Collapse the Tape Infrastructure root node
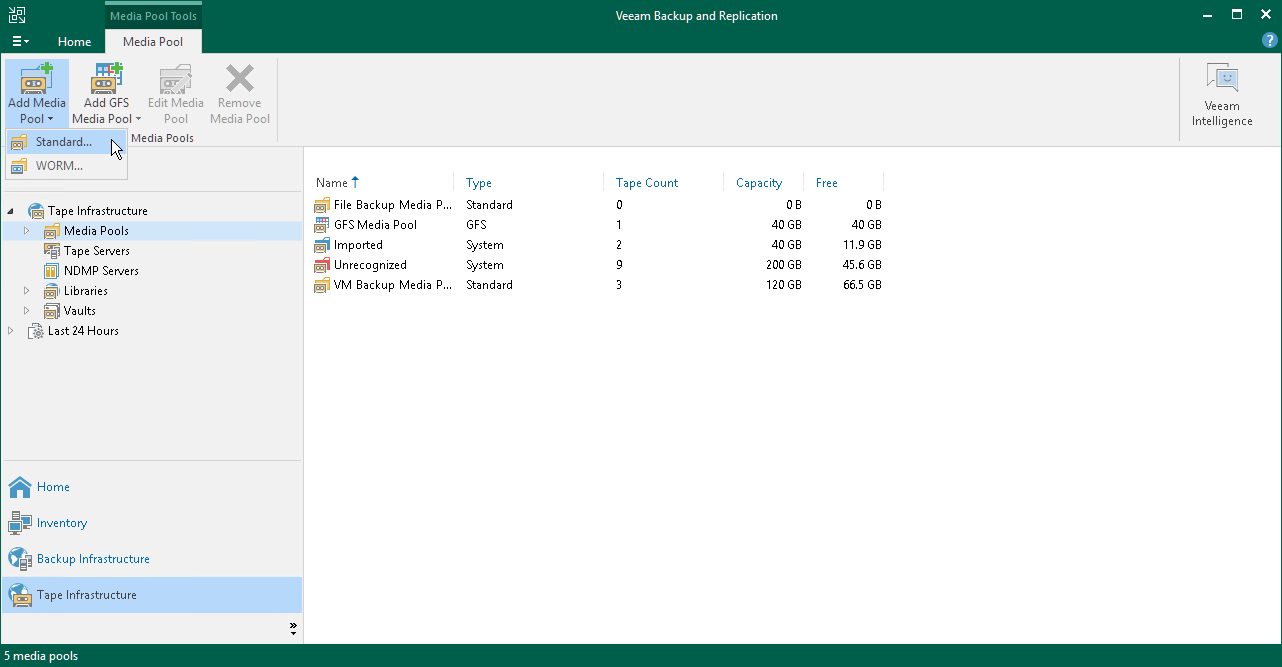 click(x=10, y=210)
